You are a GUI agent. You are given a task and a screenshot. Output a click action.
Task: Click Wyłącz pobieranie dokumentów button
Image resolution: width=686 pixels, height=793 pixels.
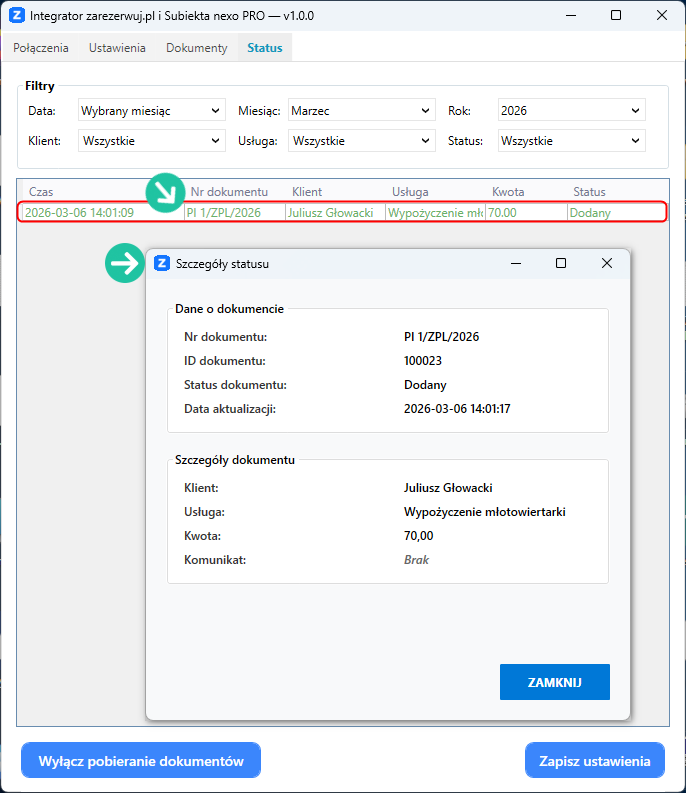tap(141, 761)
